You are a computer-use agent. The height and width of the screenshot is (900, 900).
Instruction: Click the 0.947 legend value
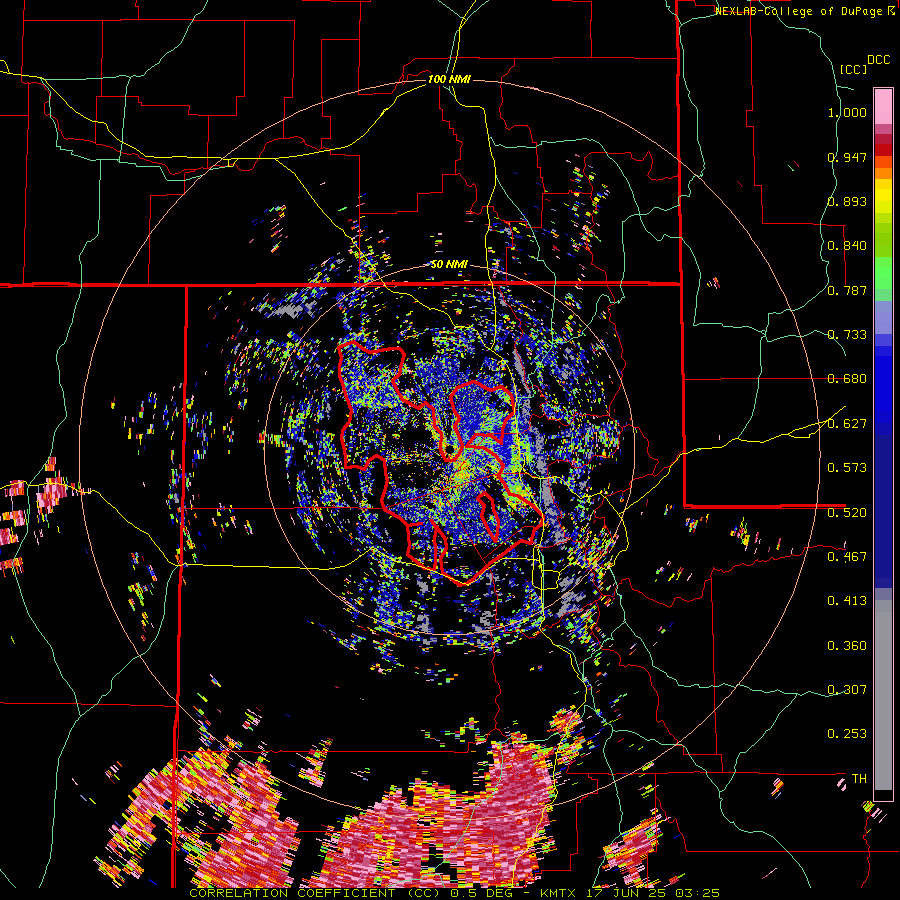pyautogui.click(x=847, y=157)
